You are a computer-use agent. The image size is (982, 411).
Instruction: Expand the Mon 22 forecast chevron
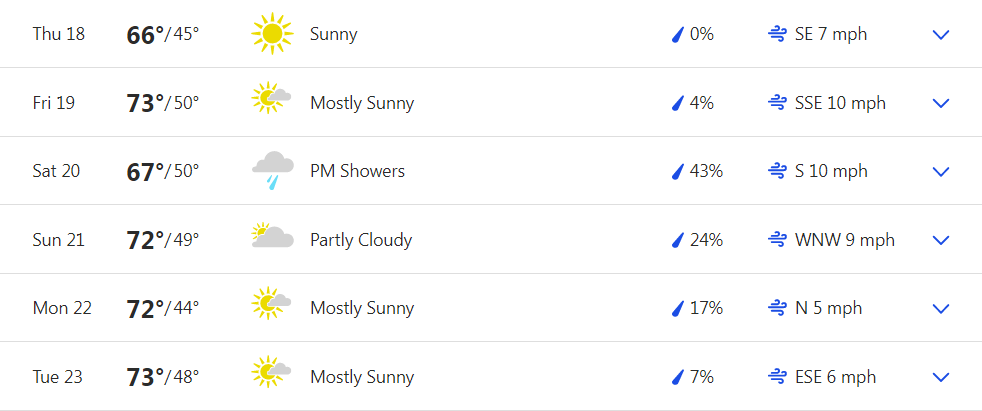coord(941,308)
